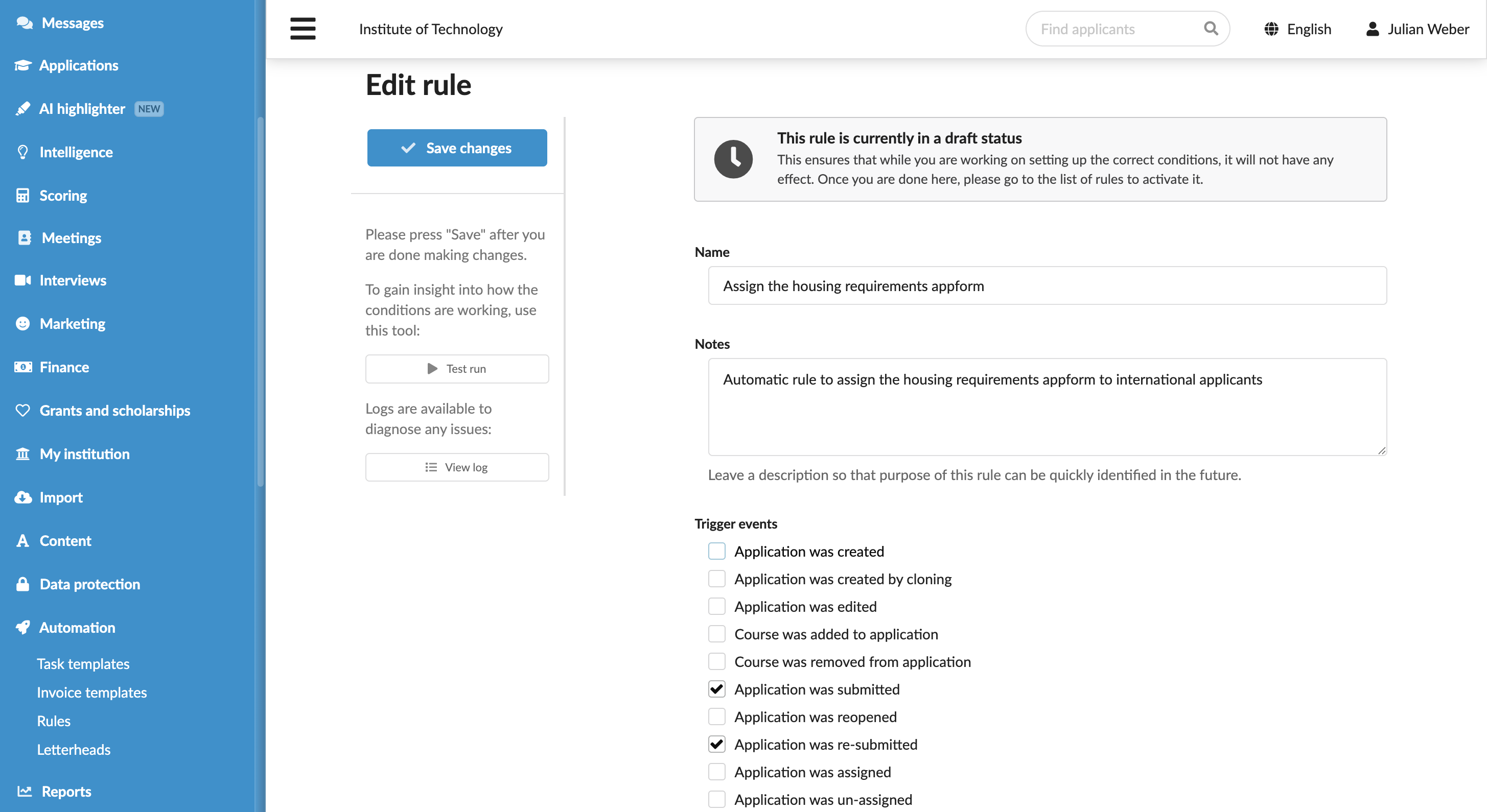The image size is (1487, 812).
Task: Click the AI highlighter marker icon
Action: pos(23,108)
